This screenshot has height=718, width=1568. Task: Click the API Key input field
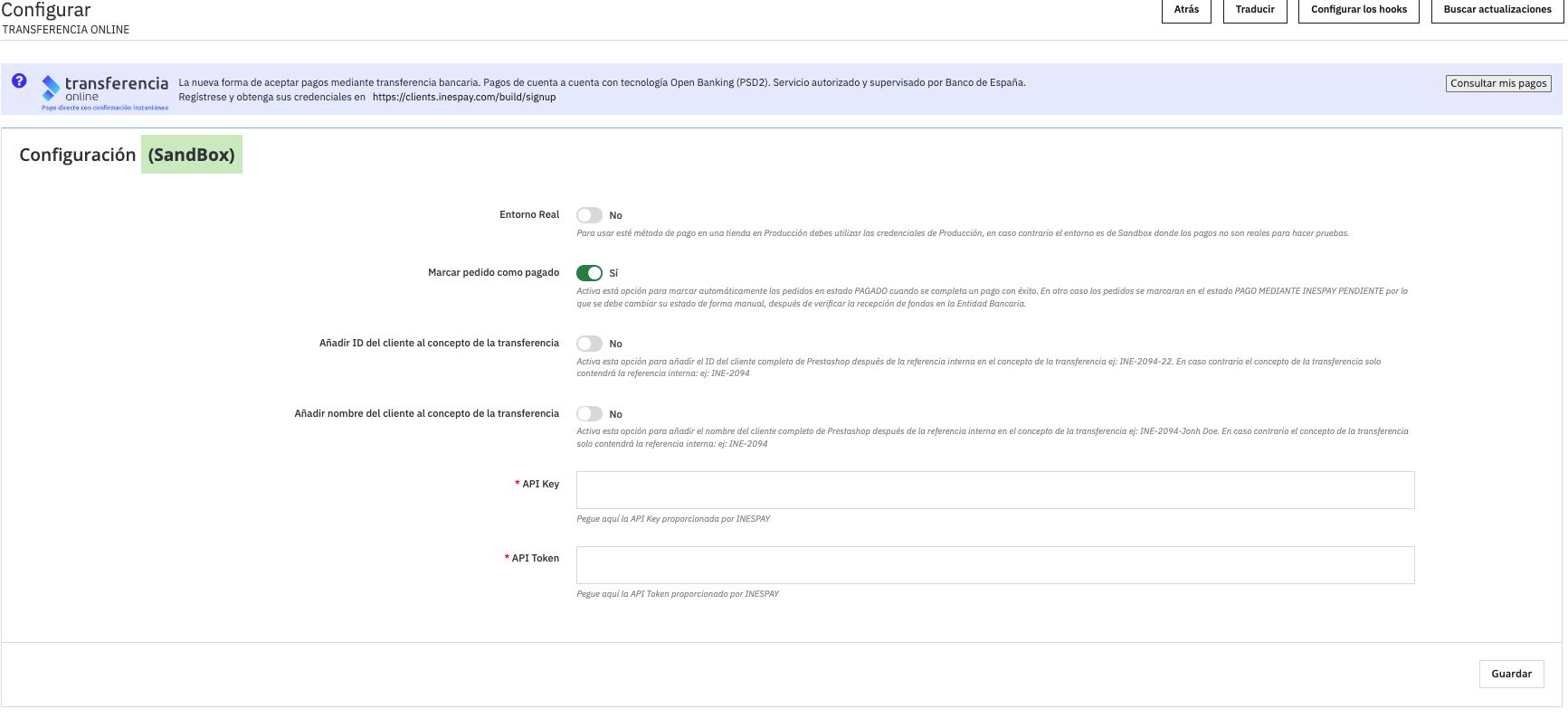(994, 490)
